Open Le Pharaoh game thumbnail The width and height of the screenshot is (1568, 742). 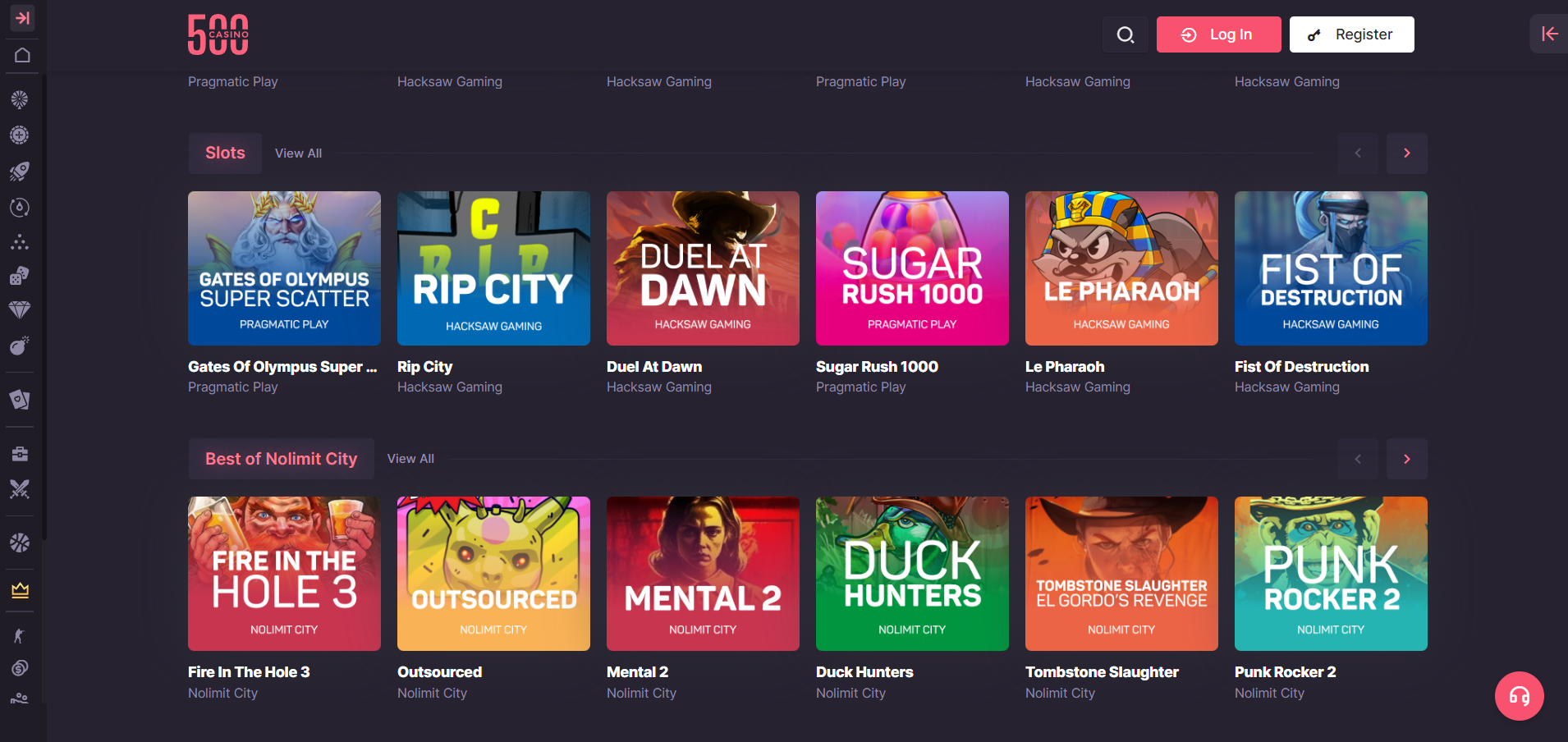(x=1121, y=268)
